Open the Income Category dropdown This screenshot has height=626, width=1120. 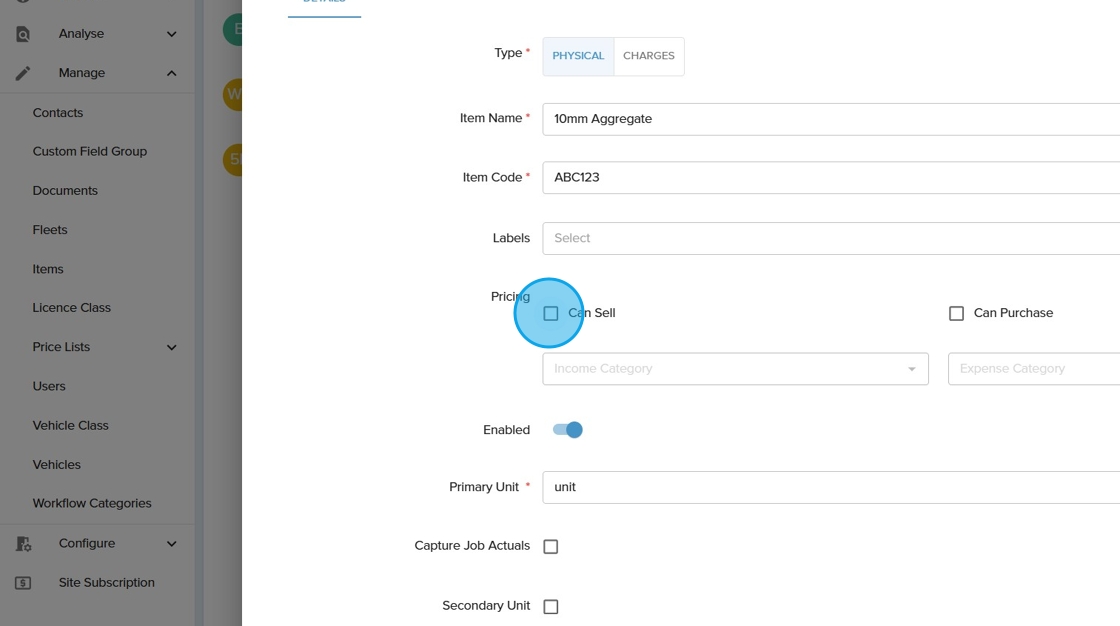click(x=735, y=369)
